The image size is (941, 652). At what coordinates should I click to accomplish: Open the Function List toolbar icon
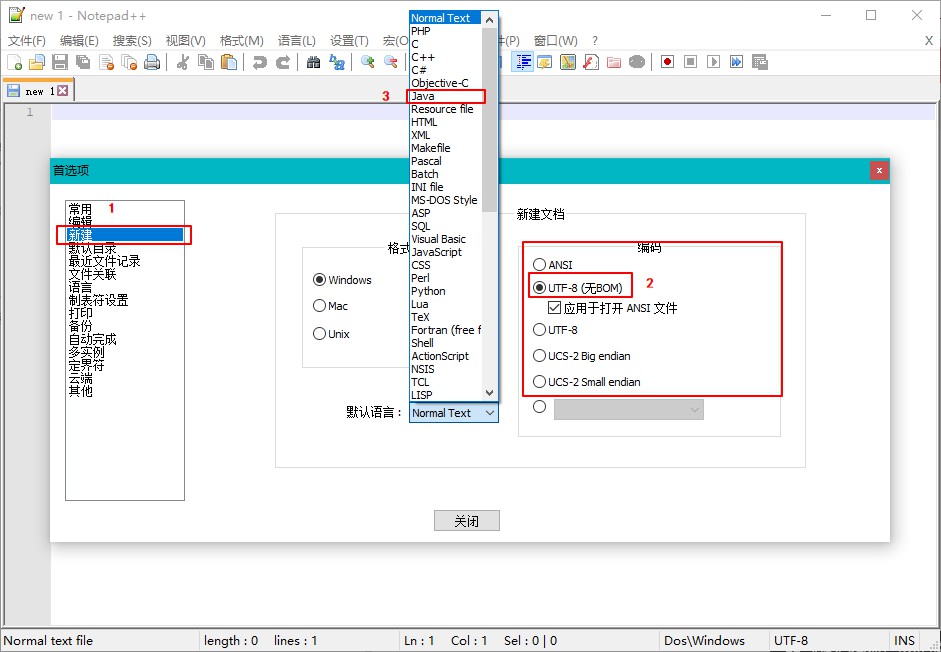coord(591,62)
